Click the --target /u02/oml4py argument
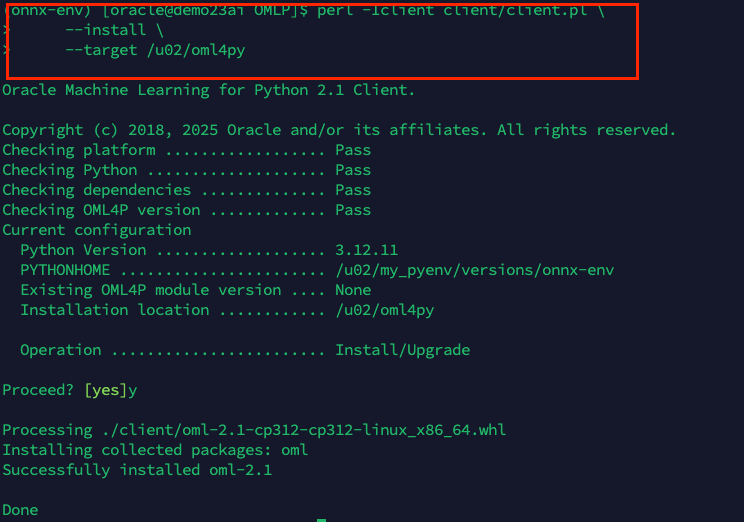 tap(155, 50)
